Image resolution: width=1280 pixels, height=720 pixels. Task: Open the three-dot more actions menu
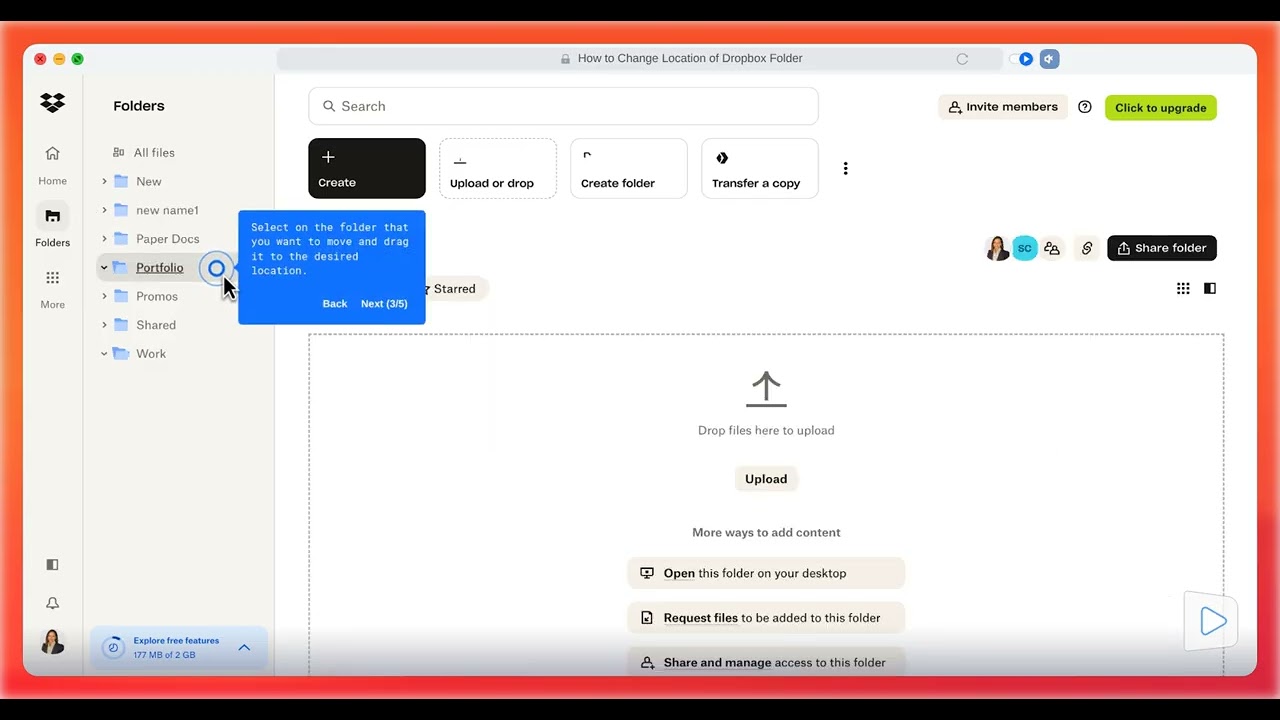tap(845, 168)
